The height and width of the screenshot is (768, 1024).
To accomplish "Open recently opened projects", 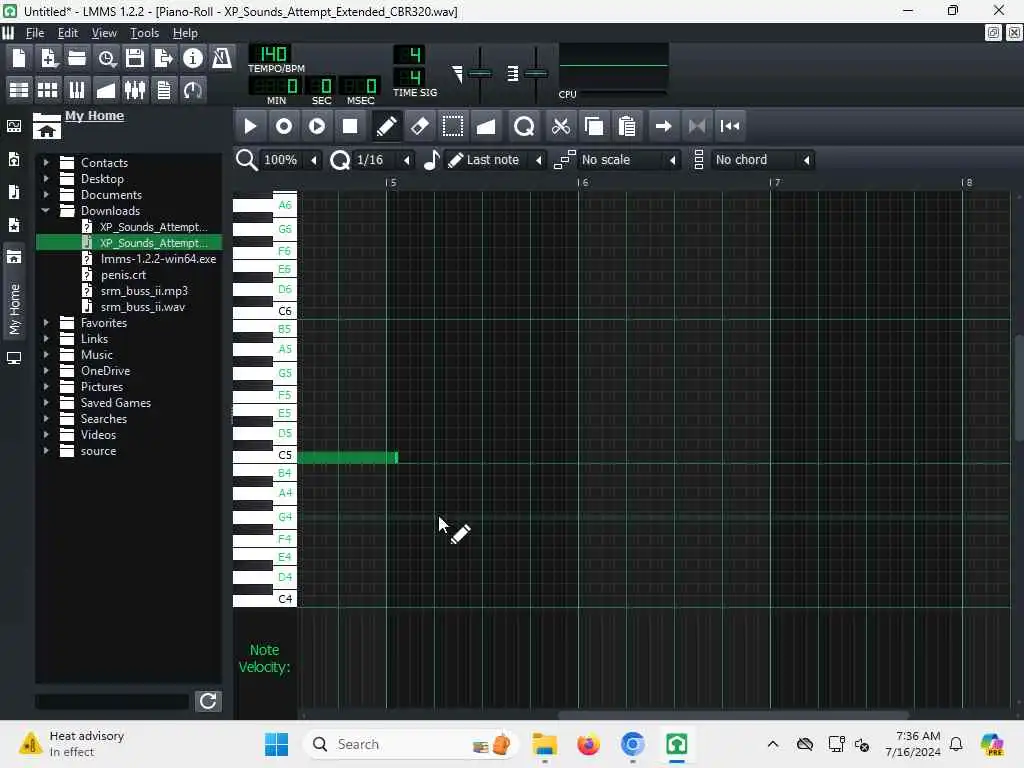I will (106, 58).
